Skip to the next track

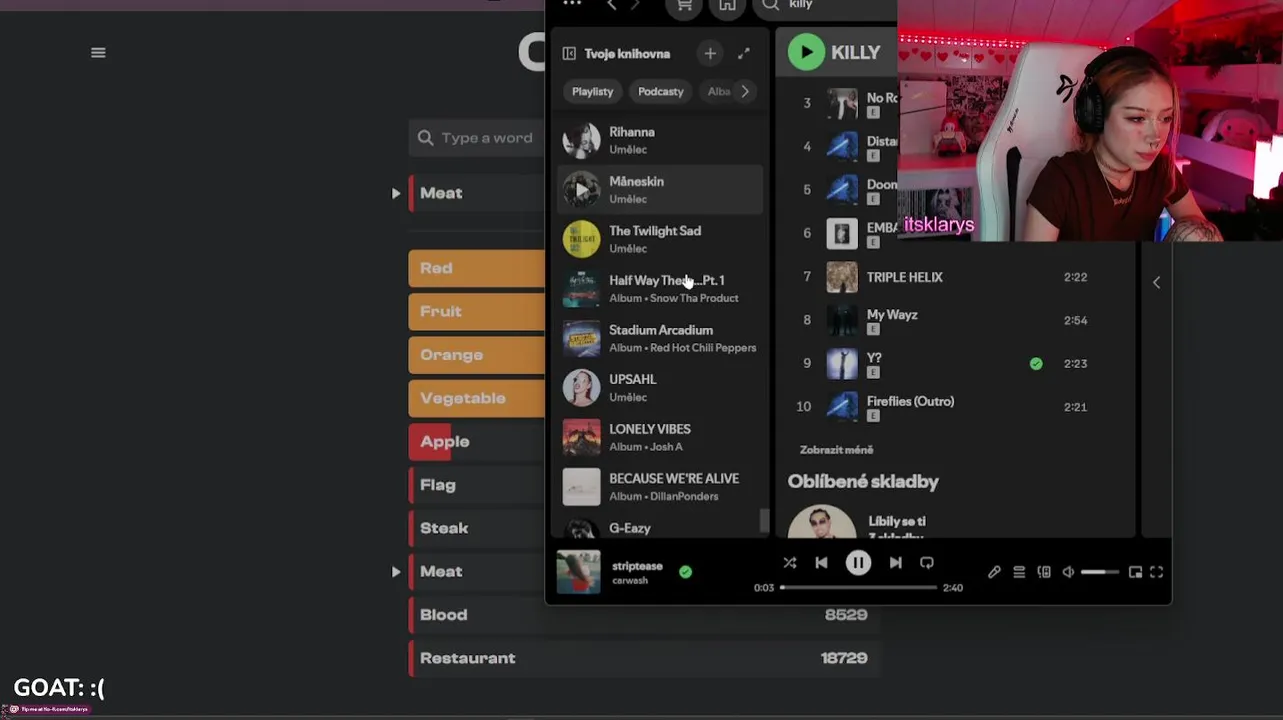[895, 563]
